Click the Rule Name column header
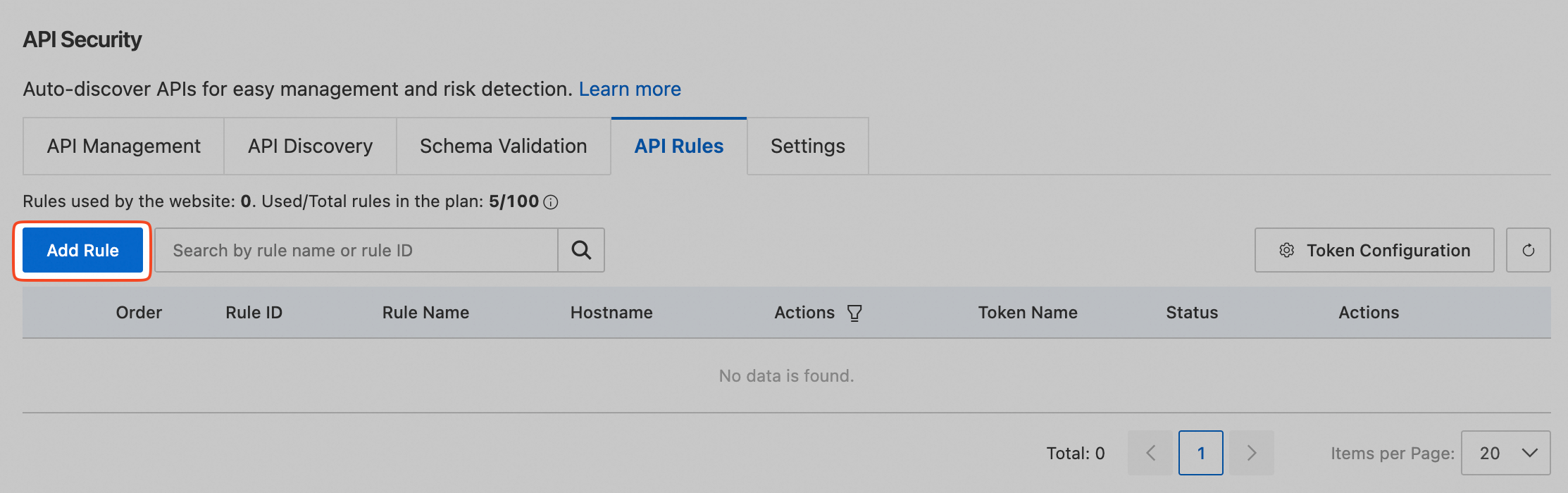This screenshot has height=493, width=1568. [x=425, y=313]
